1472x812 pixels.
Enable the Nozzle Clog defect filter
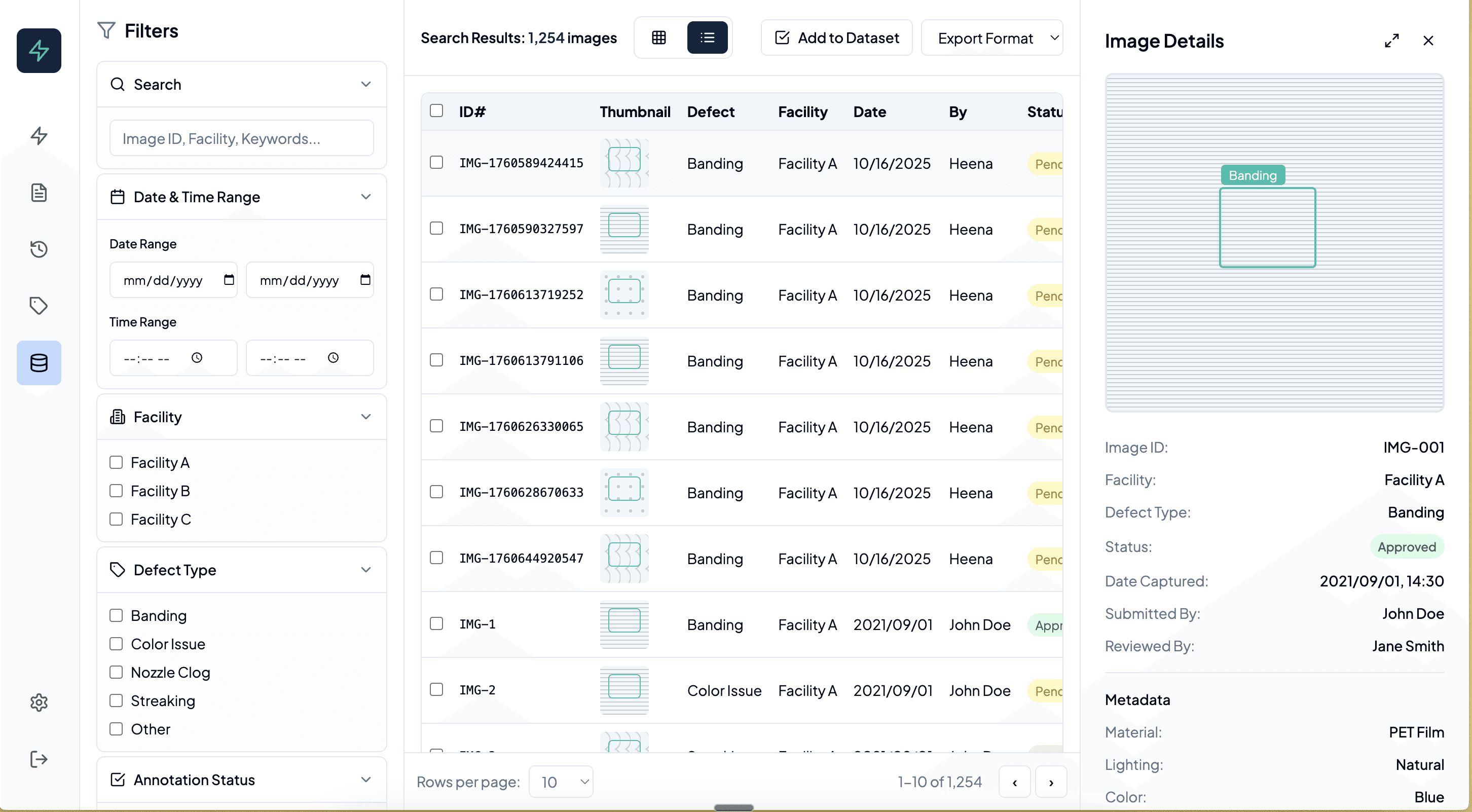pos(116,672)
